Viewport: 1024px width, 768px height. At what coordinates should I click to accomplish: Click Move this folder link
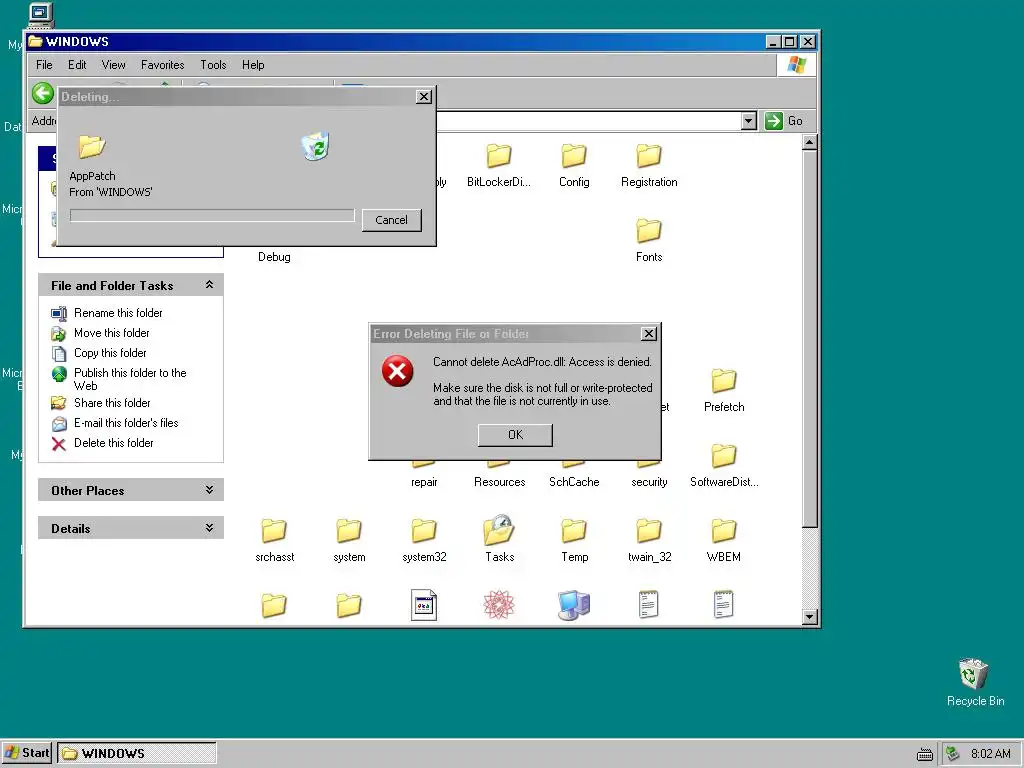(x=112, y=333)
